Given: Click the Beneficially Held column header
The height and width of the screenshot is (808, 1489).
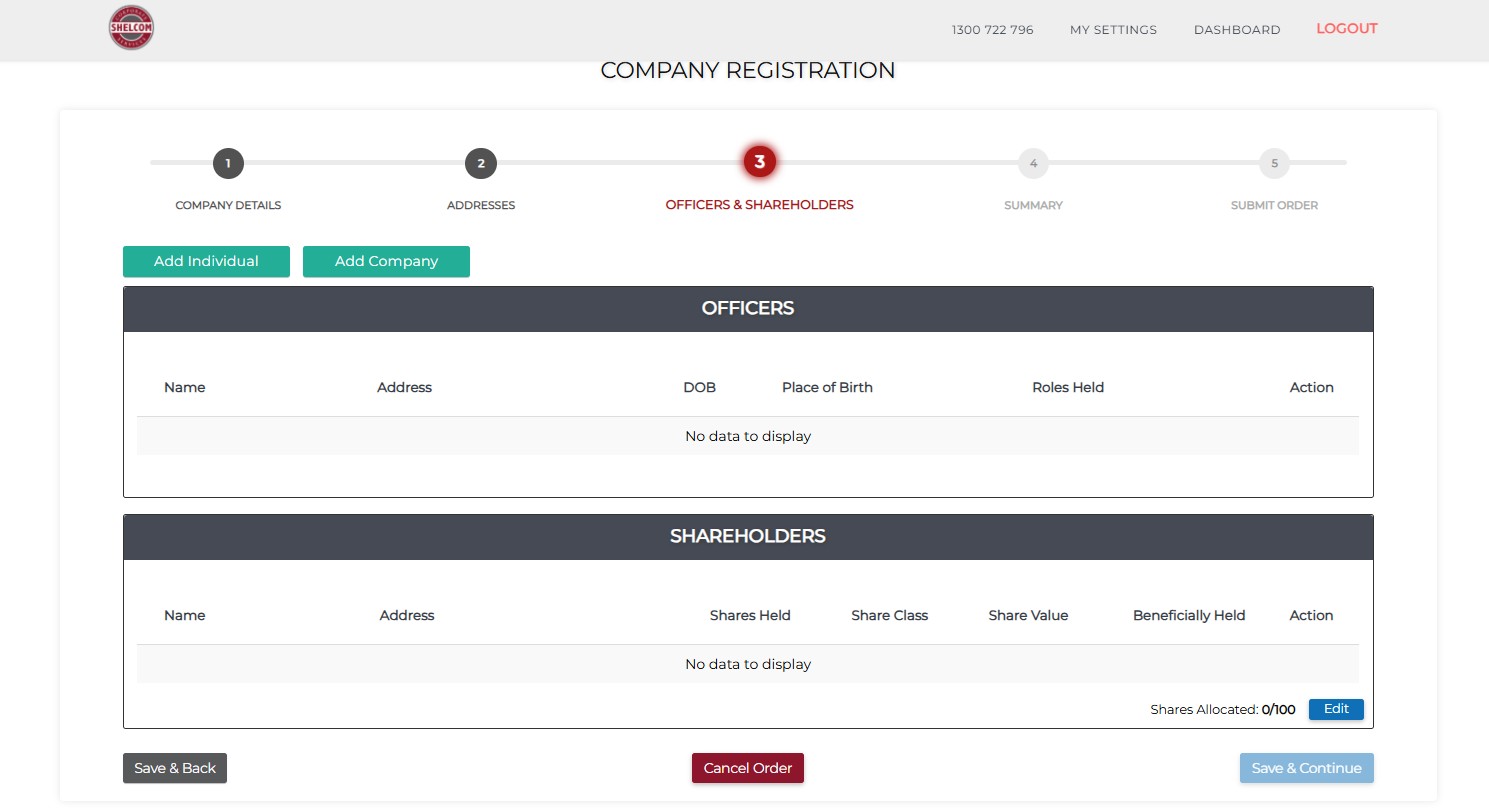Looking at the screenshot, I should click(1189, 615).
